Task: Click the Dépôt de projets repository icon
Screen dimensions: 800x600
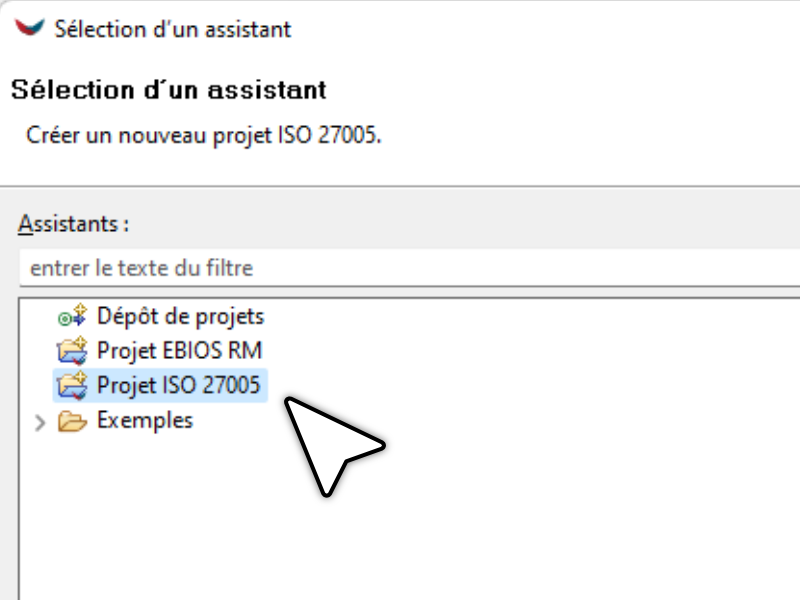Action: 72,315
